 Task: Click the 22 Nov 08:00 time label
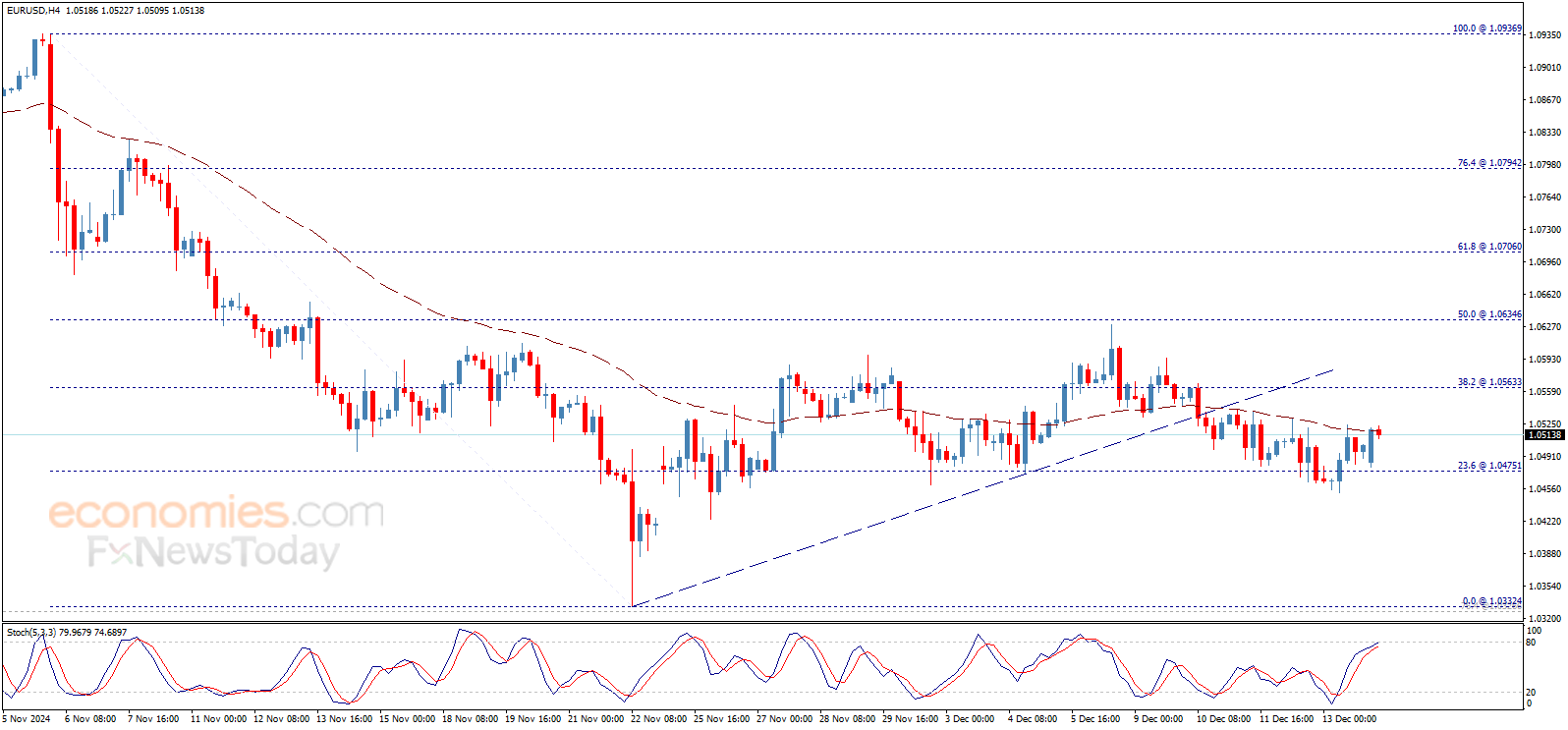658,719
